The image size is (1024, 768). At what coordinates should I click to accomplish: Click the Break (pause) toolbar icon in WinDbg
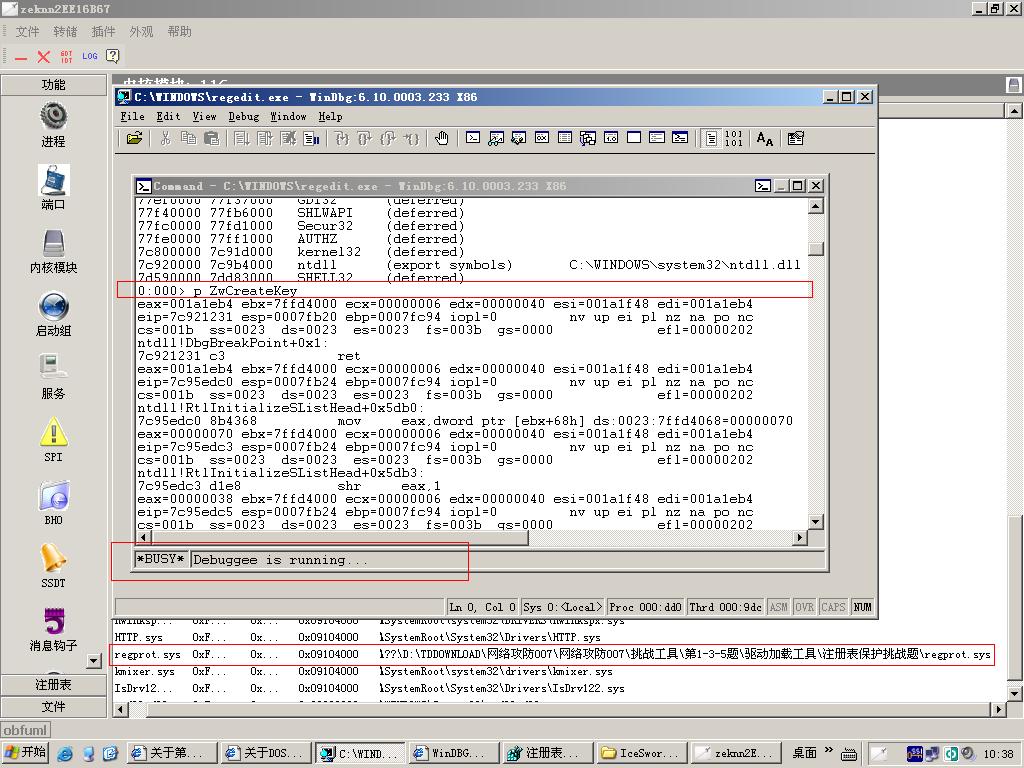[312, 138]
